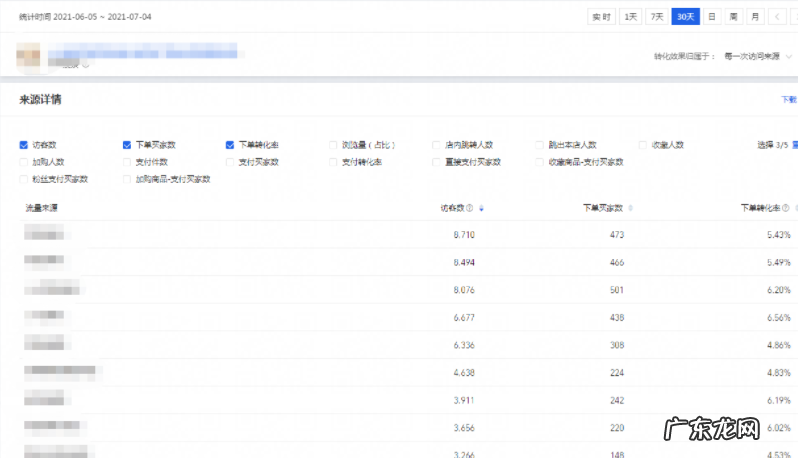The width and height of the screenshot is (798, 458).
Task: Open the 下单转化率 help tooltip icon
Action: point(786,208)
